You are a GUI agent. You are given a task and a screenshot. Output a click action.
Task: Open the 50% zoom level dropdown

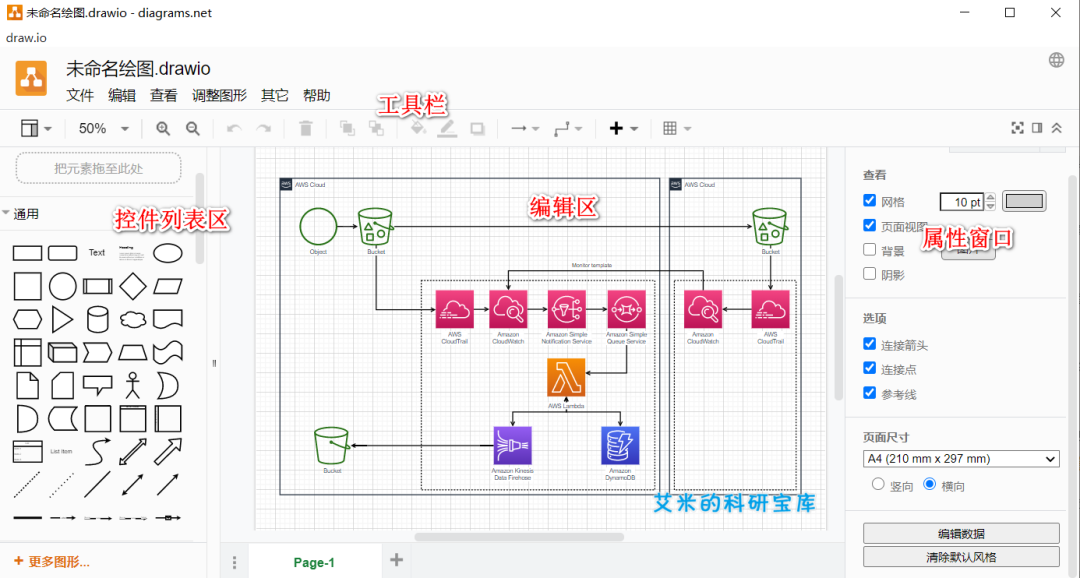click(x=104, y=128)
